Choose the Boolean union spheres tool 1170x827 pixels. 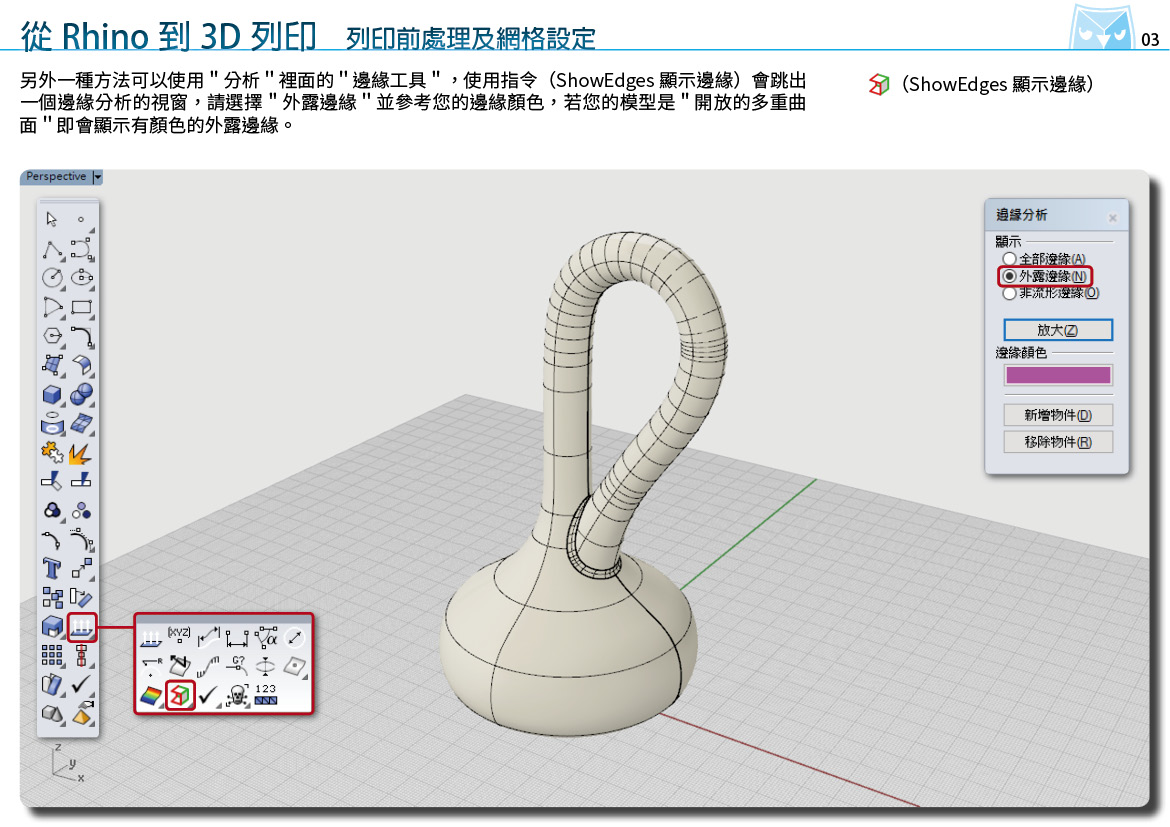[81, 394]
